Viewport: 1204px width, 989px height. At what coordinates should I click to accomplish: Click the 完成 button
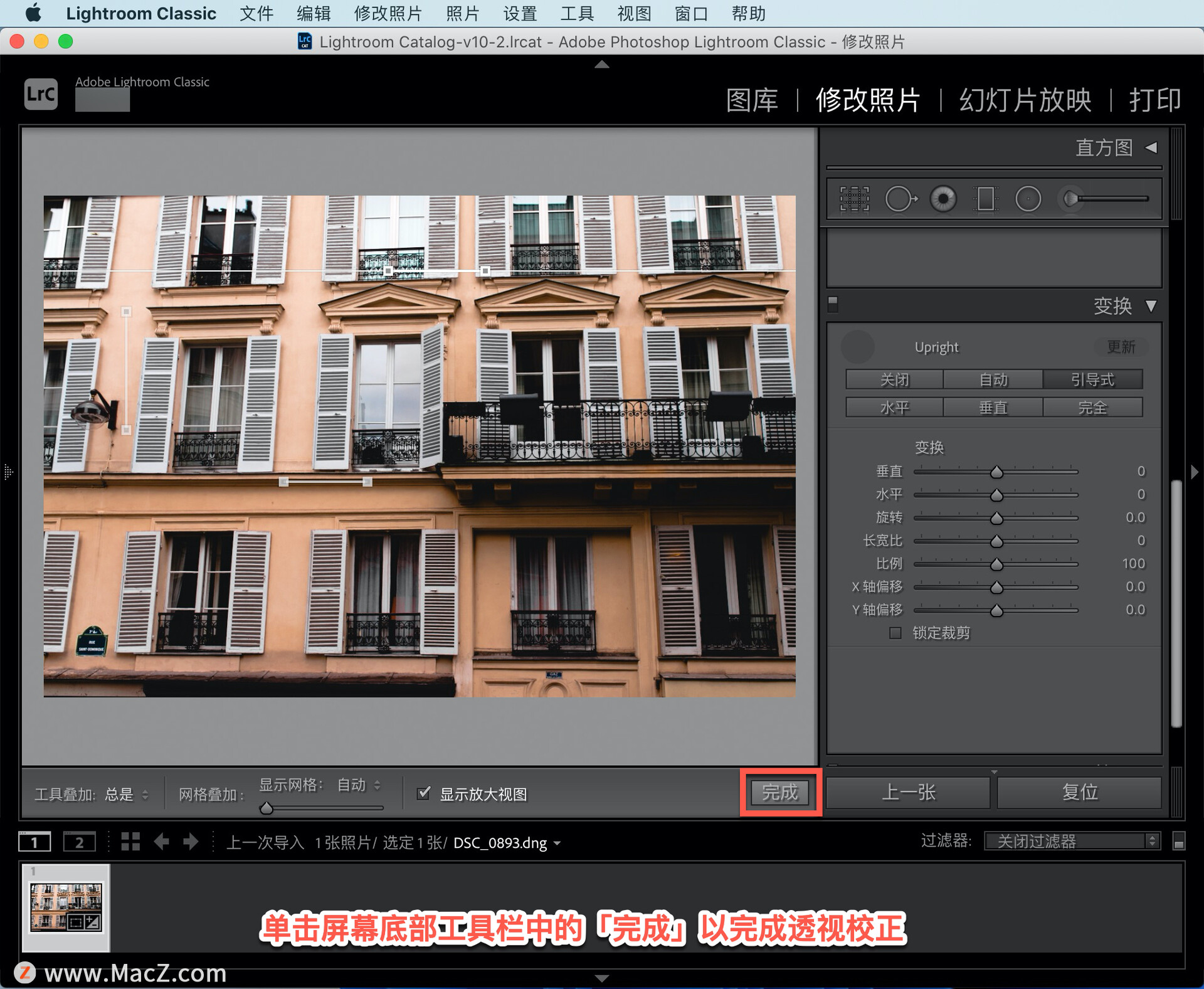(x=780, y=792)
